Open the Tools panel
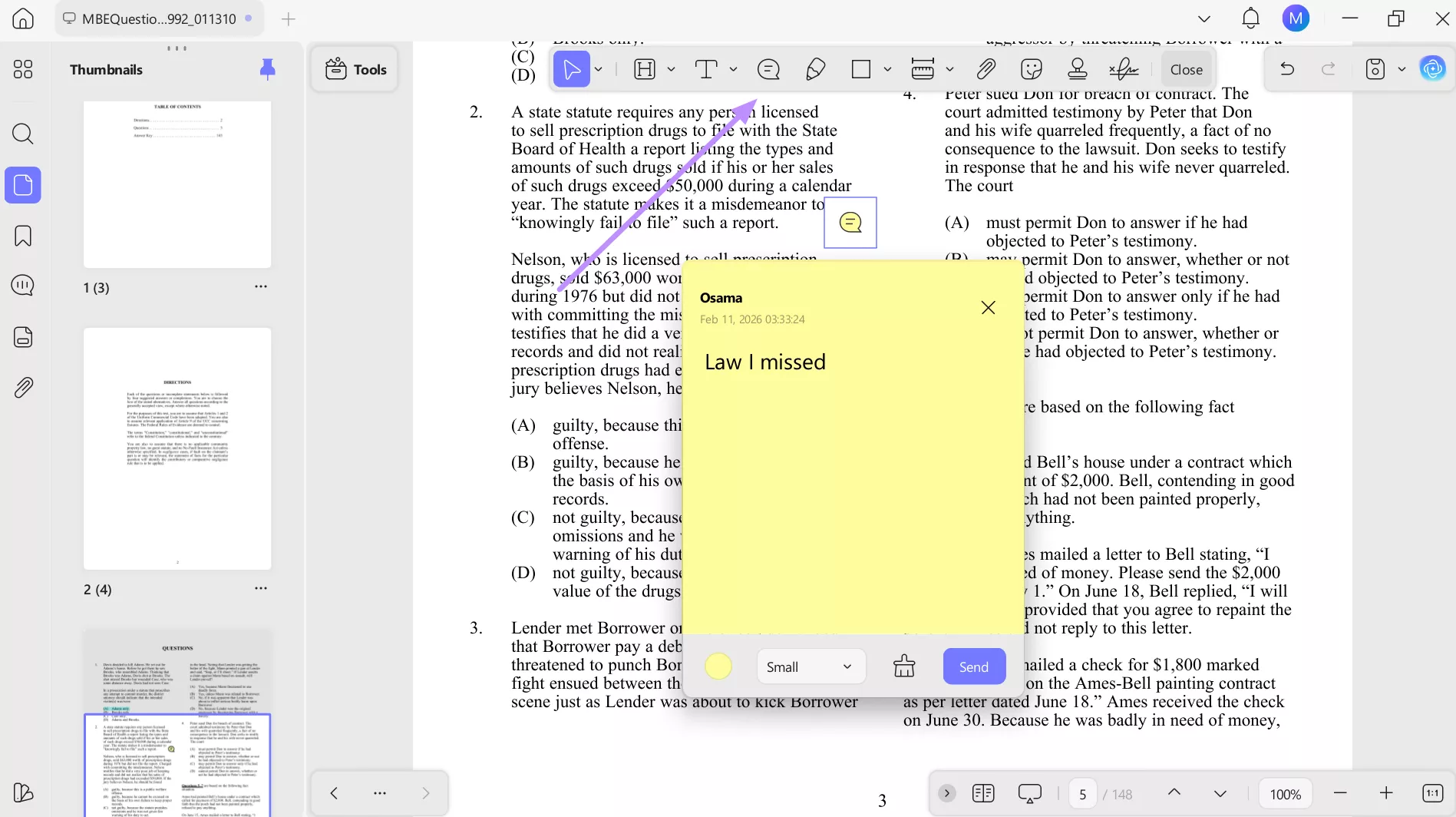 click(x=354, y=68)
